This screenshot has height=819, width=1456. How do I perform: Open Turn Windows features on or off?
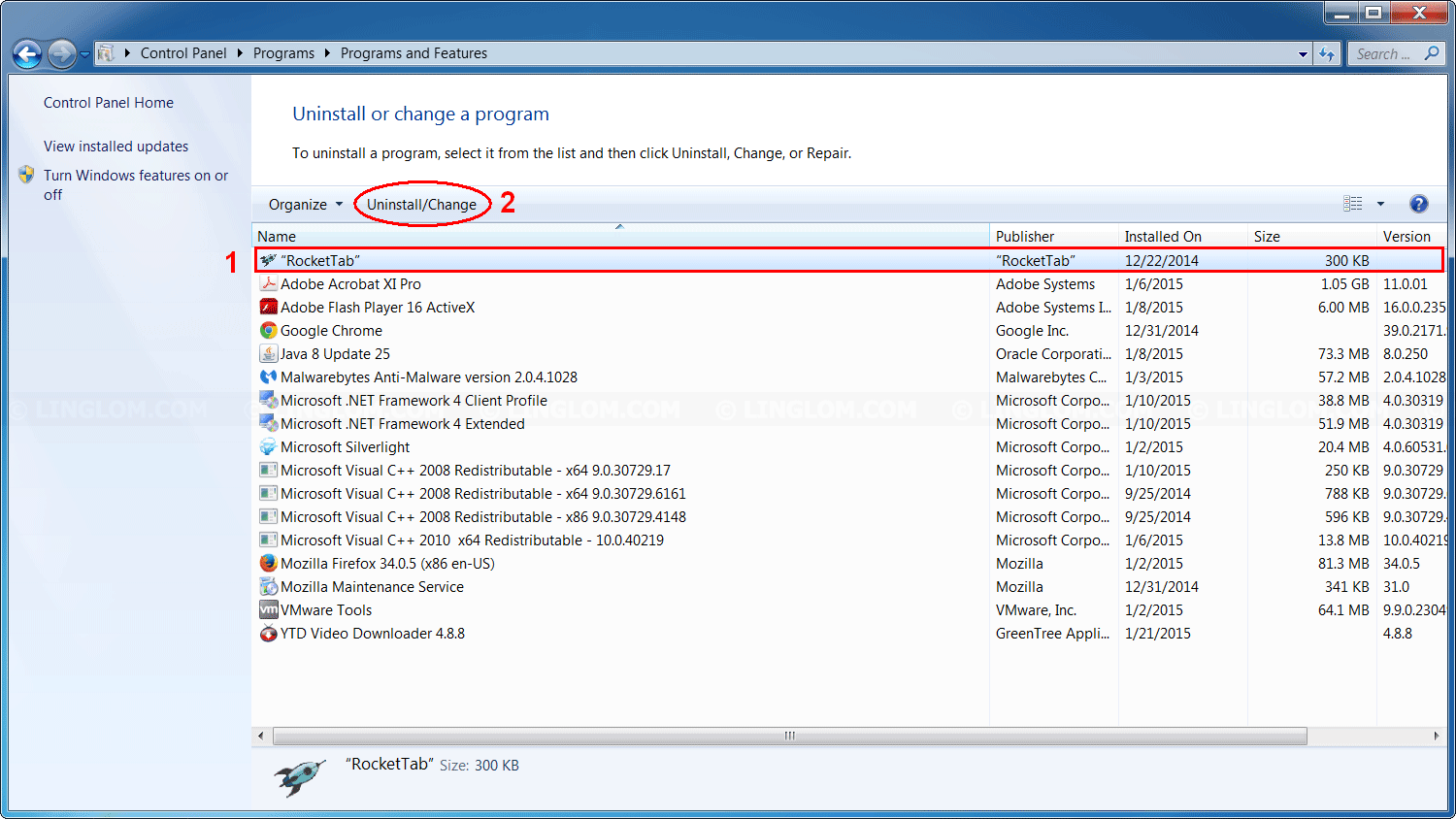[x=136, y=184]
